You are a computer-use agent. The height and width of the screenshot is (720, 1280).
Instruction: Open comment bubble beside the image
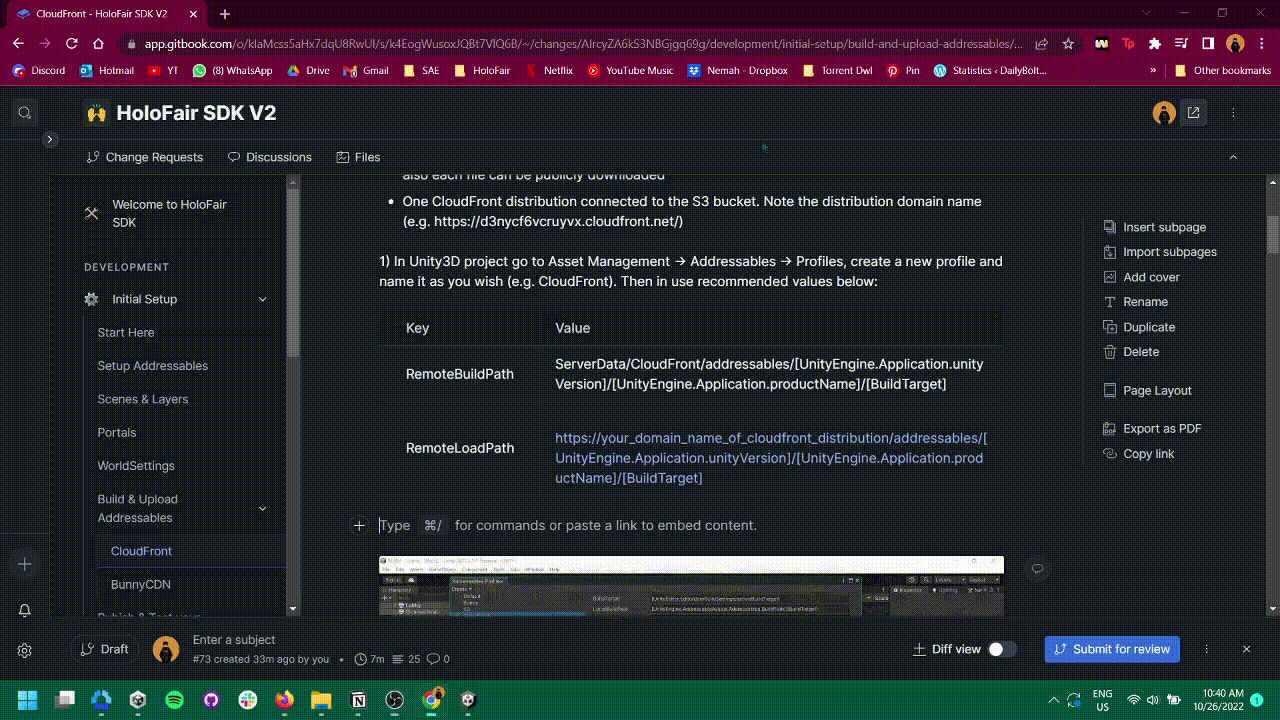coord(1037,569)
